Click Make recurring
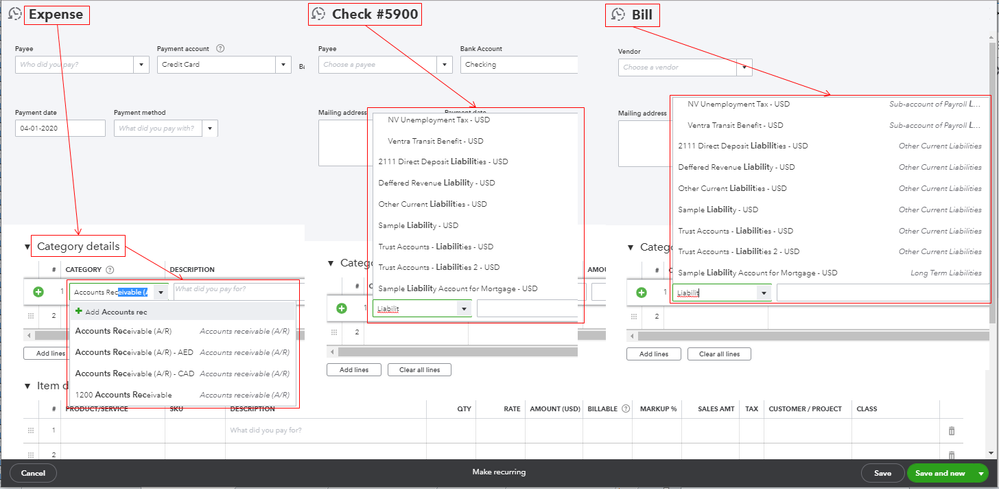Screen dimensions: 999x489 click(499, 472)
